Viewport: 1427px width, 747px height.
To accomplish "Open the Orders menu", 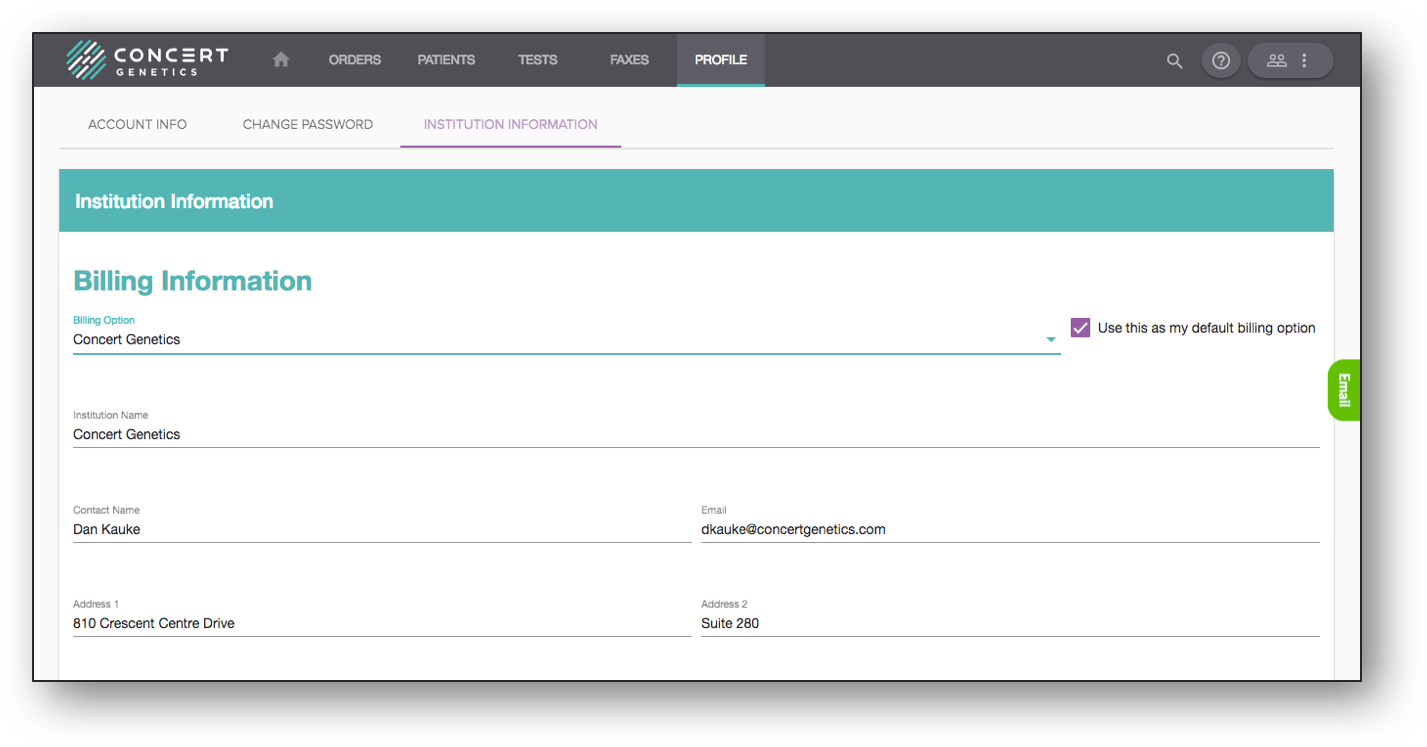I will click(355, 60).
